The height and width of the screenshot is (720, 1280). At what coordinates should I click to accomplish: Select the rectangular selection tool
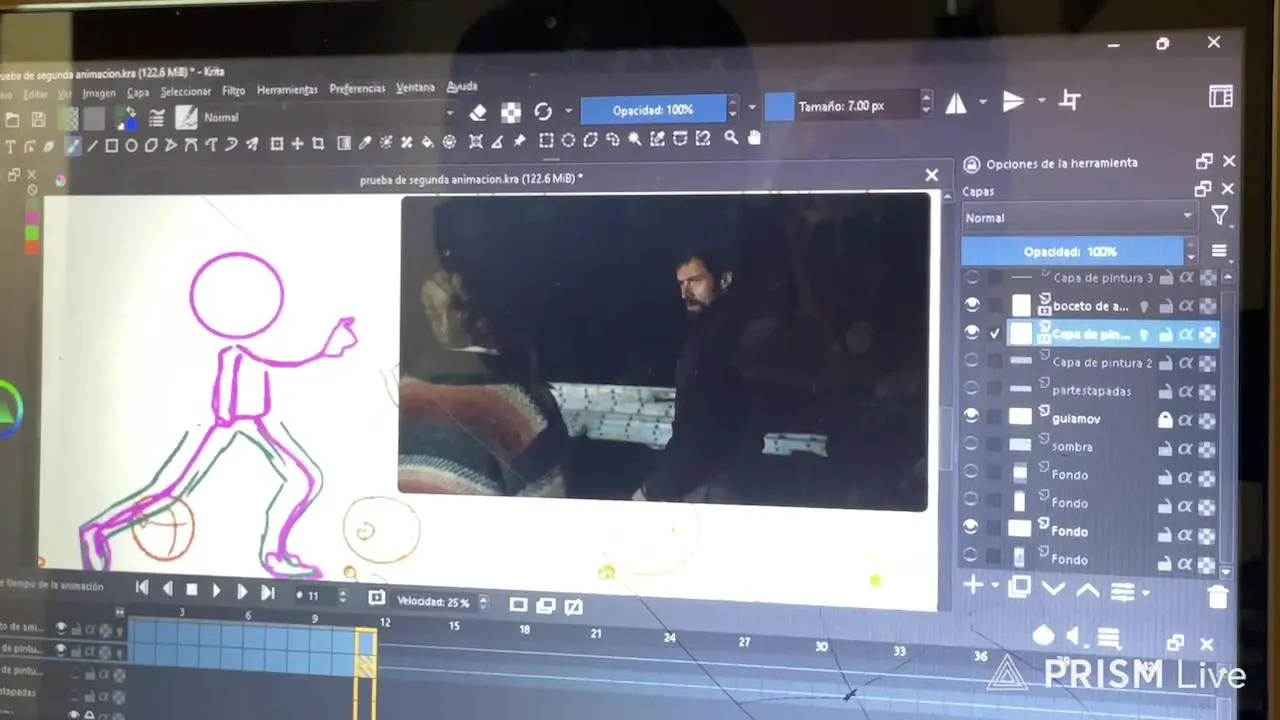(546, 140)
